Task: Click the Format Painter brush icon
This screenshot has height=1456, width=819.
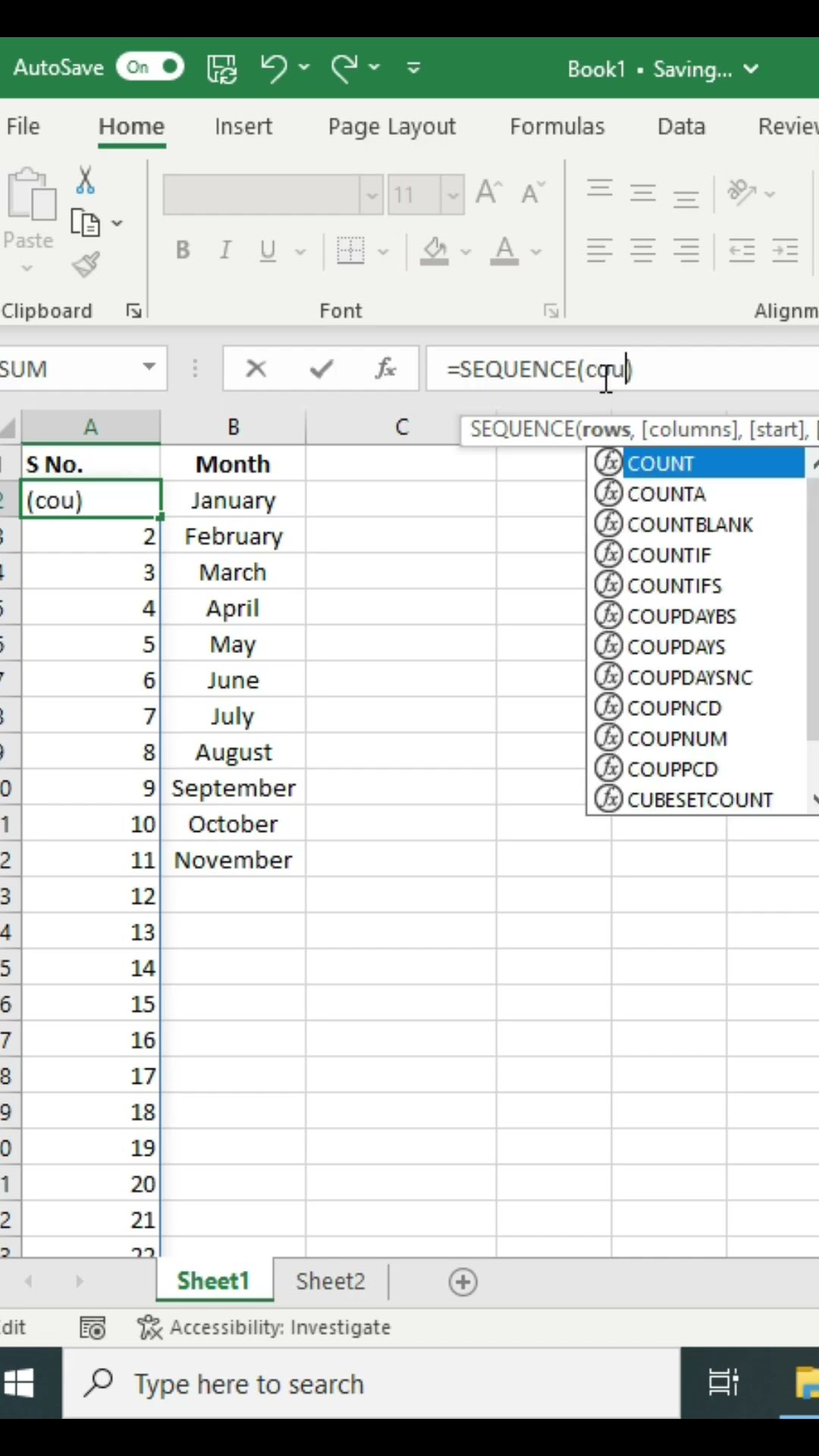Action: (86, 265)
